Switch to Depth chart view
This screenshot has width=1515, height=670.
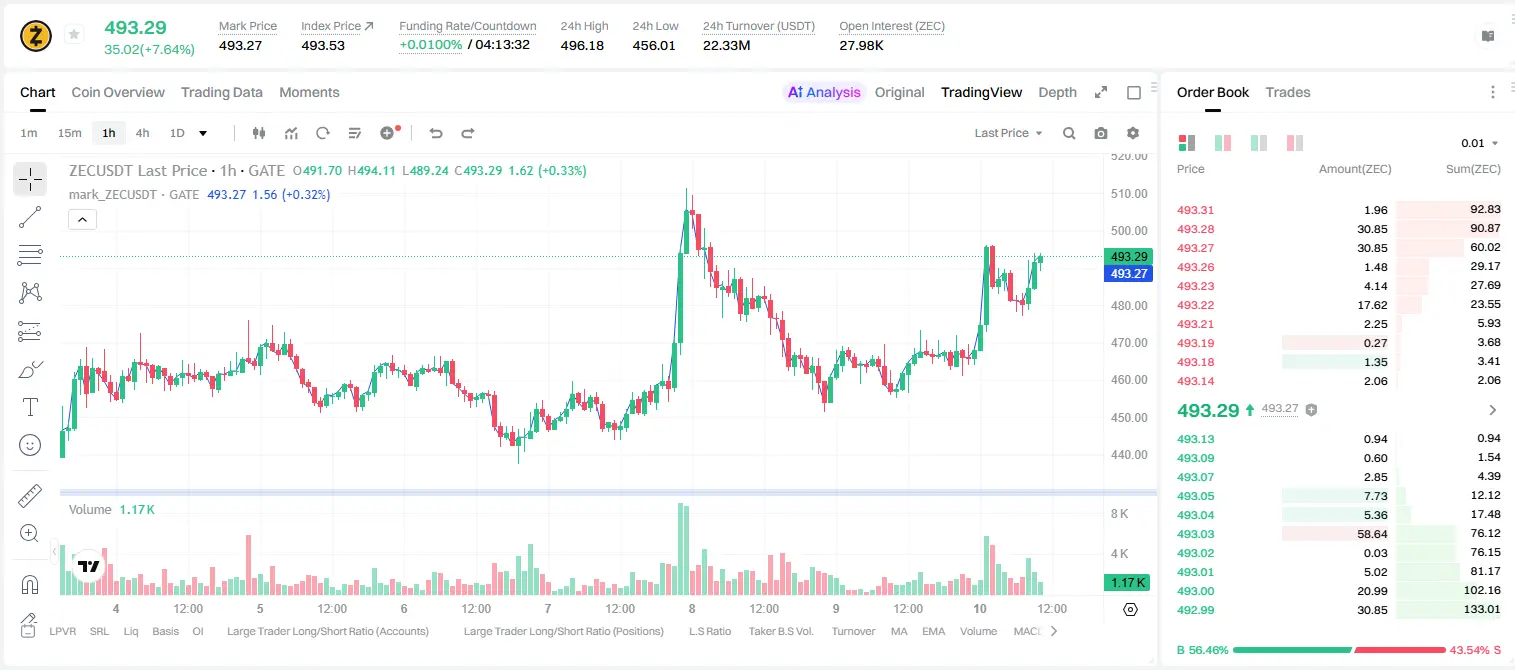coord(1057,92)
